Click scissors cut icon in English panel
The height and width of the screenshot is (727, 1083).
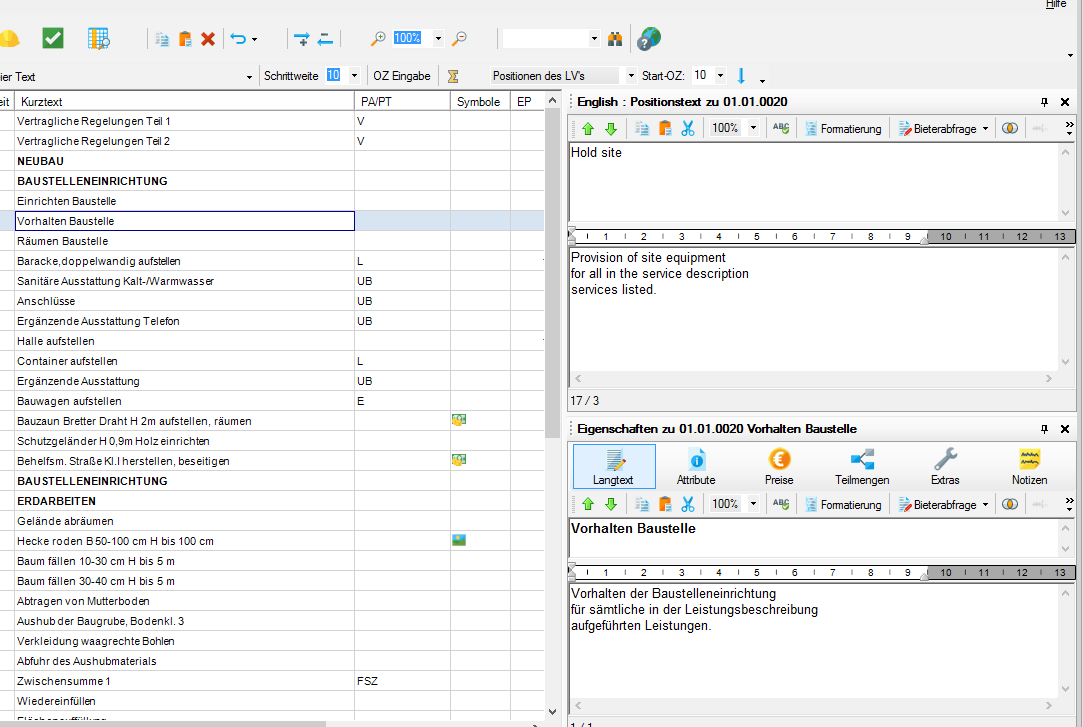coord(688,128)
